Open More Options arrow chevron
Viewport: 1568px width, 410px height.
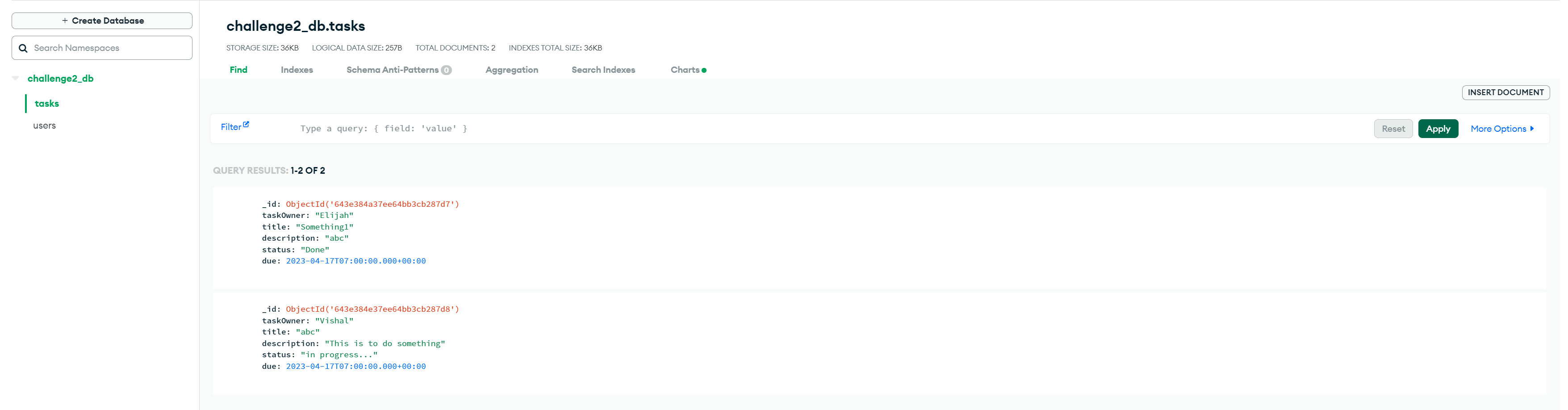pyautogui.click(x=1532, y=128)
